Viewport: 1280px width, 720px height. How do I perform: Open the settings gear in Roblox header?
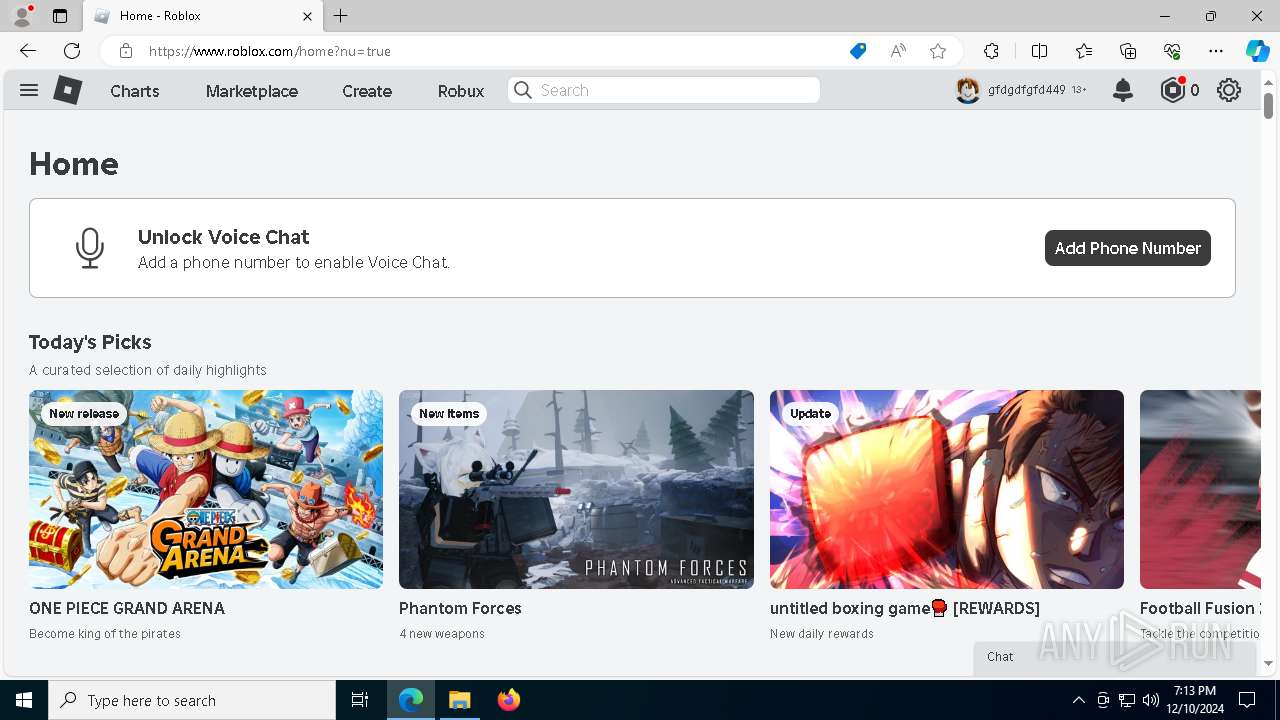[1229, 90]
